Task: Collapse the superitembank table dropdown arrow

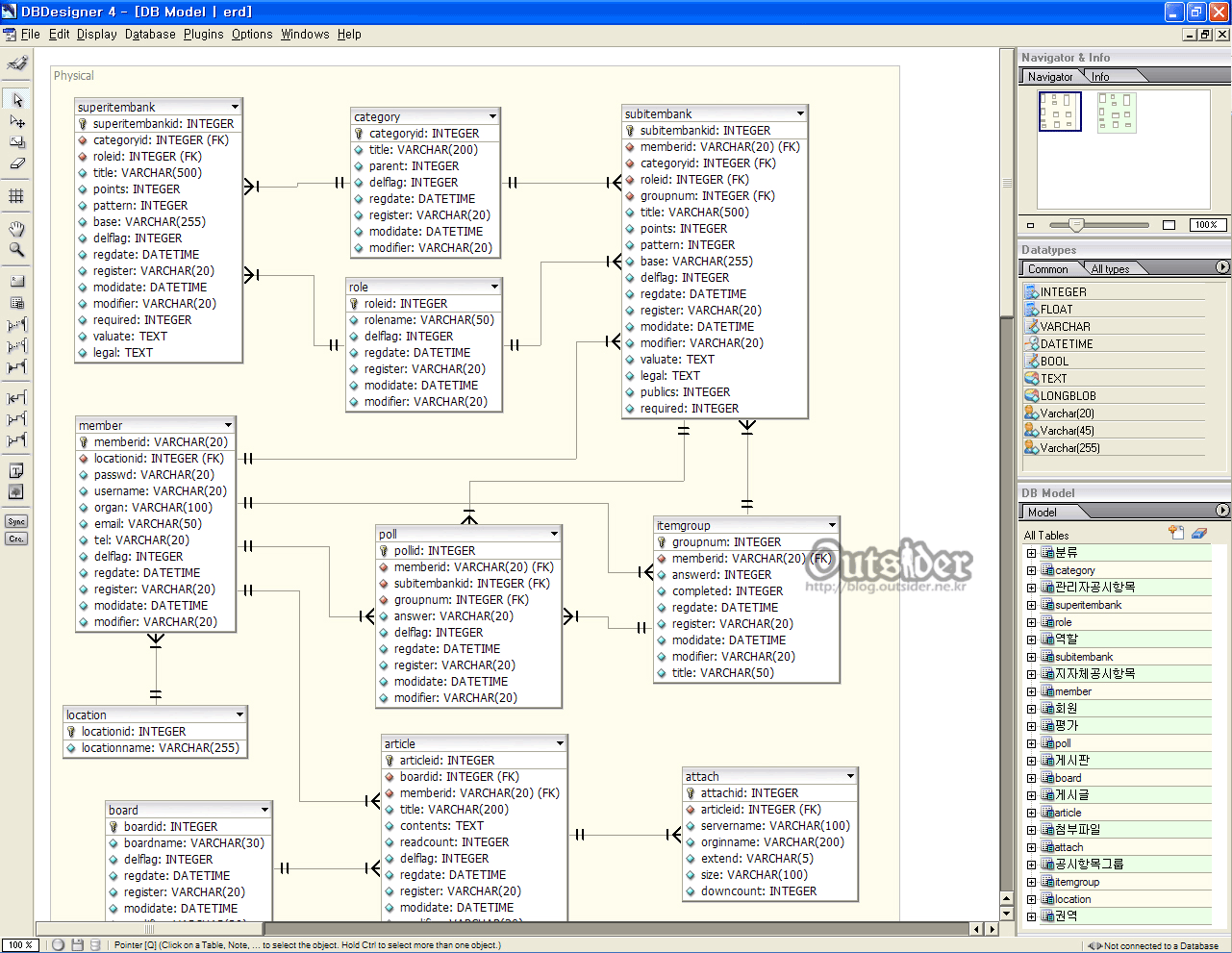Action: 235,107
